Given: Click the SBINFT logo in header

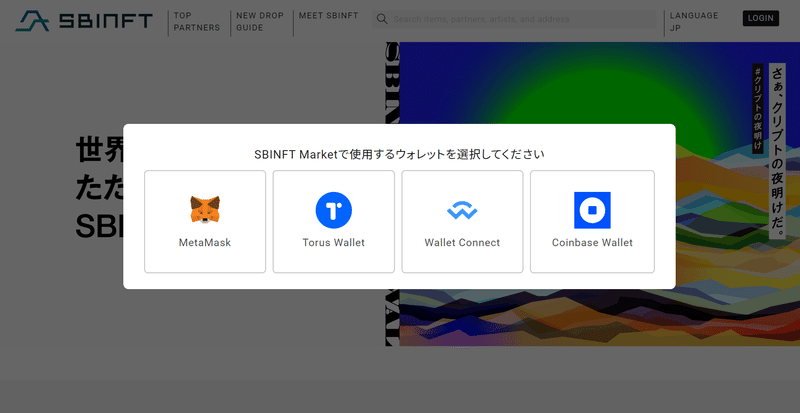Looking at the screenshot, I should click(84, 21).
